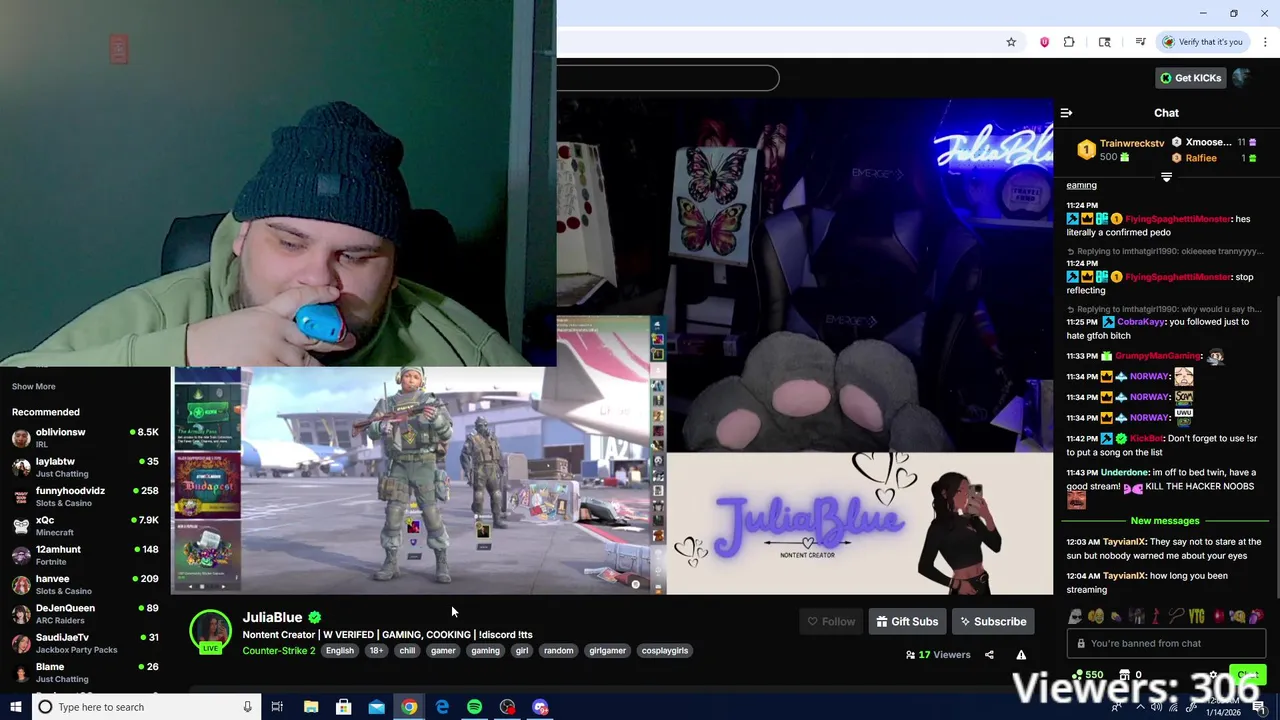Select the chill tag
Viewport: 1280px width, 720px height.
tap(407, 651)
